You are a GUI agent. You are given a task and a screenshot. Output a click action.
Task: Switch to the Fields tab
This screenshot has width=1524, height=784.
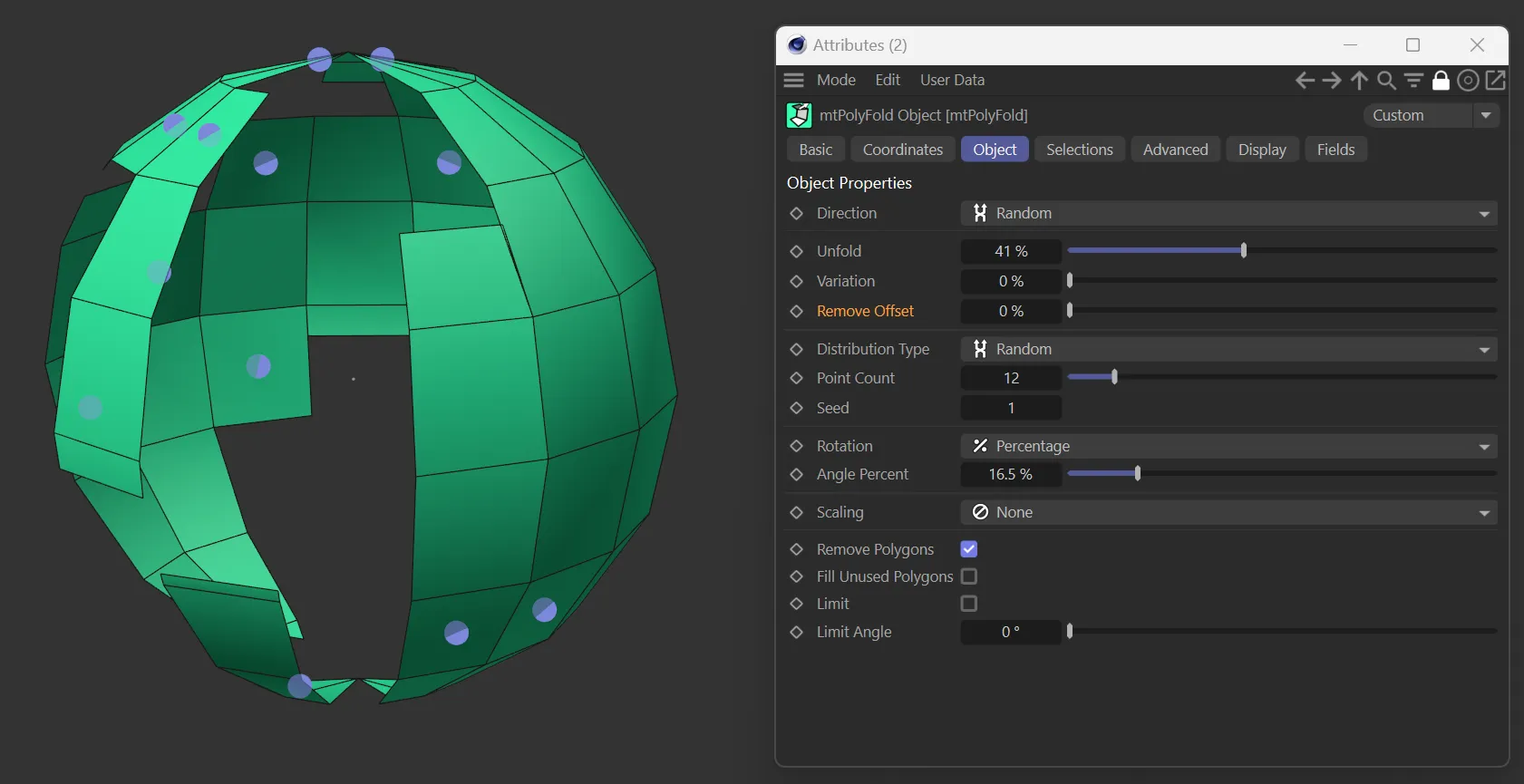pos(1335,150)
